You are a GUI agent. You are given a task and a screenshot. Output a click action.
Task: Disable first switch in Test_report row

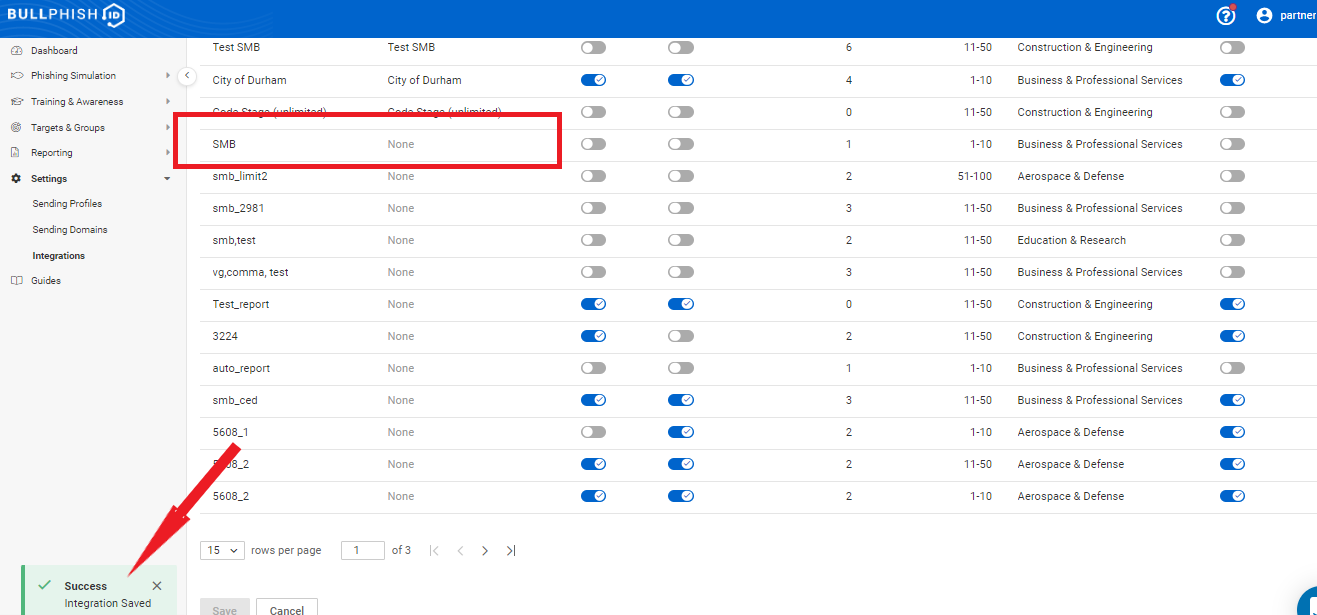click(593, 304)
